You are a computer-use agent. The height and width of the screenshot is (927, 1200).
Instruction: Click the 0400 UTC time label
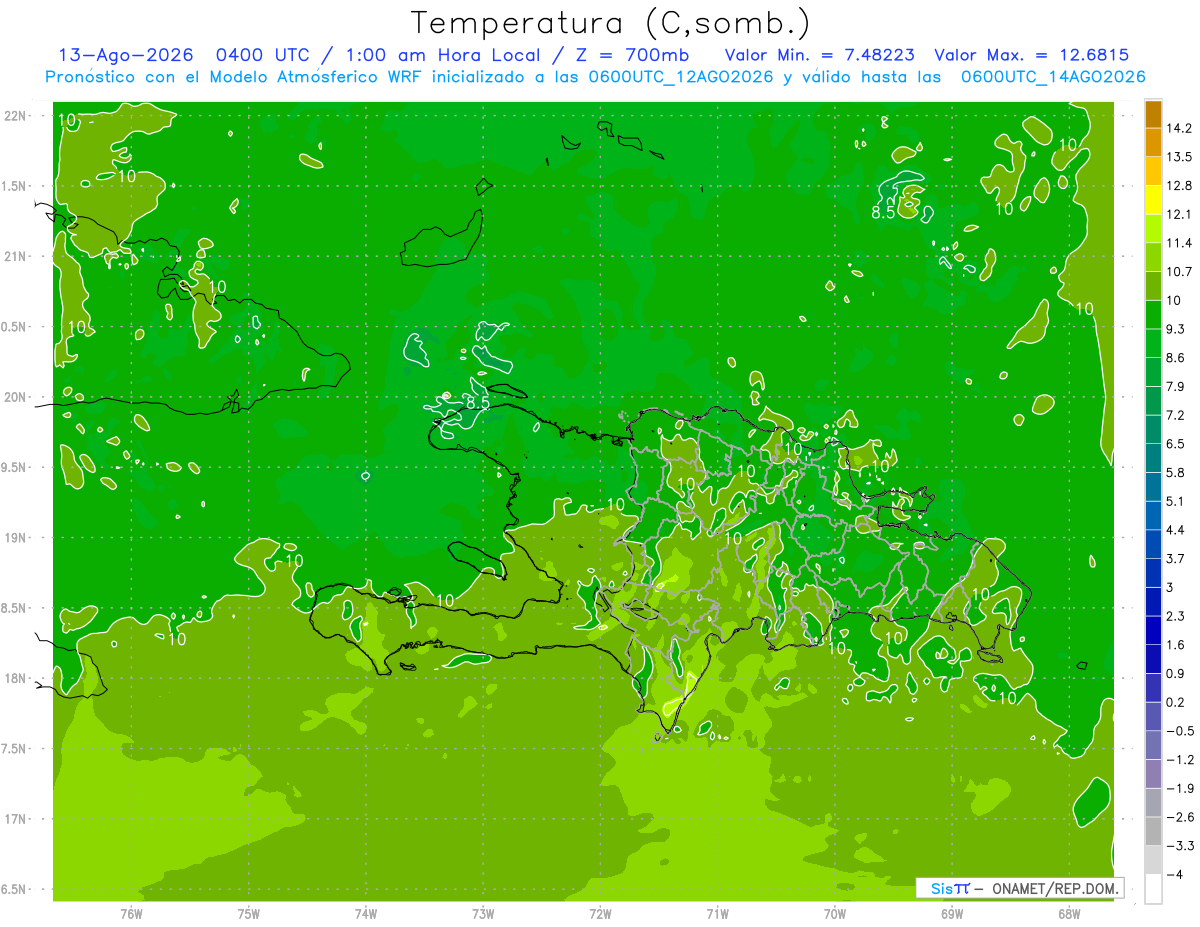(x=263, y=55)
